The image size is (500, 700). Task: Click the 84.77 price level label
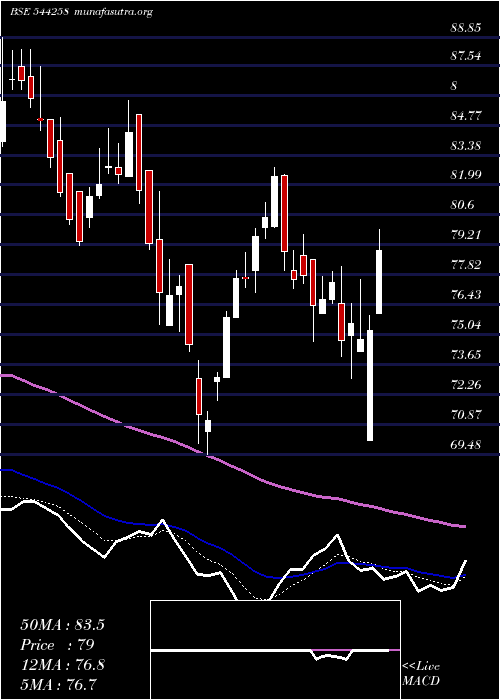[466, 116]
